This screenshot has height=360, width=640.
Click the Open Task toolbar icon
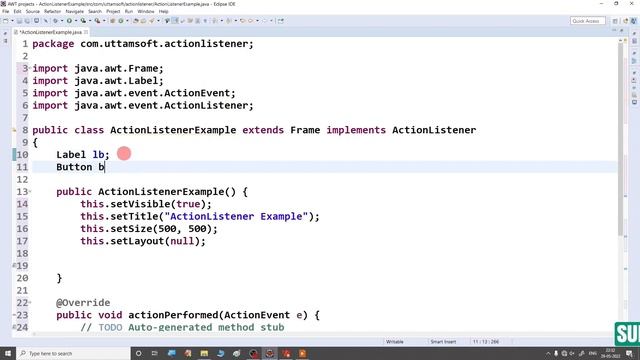[x=143, y=21]
